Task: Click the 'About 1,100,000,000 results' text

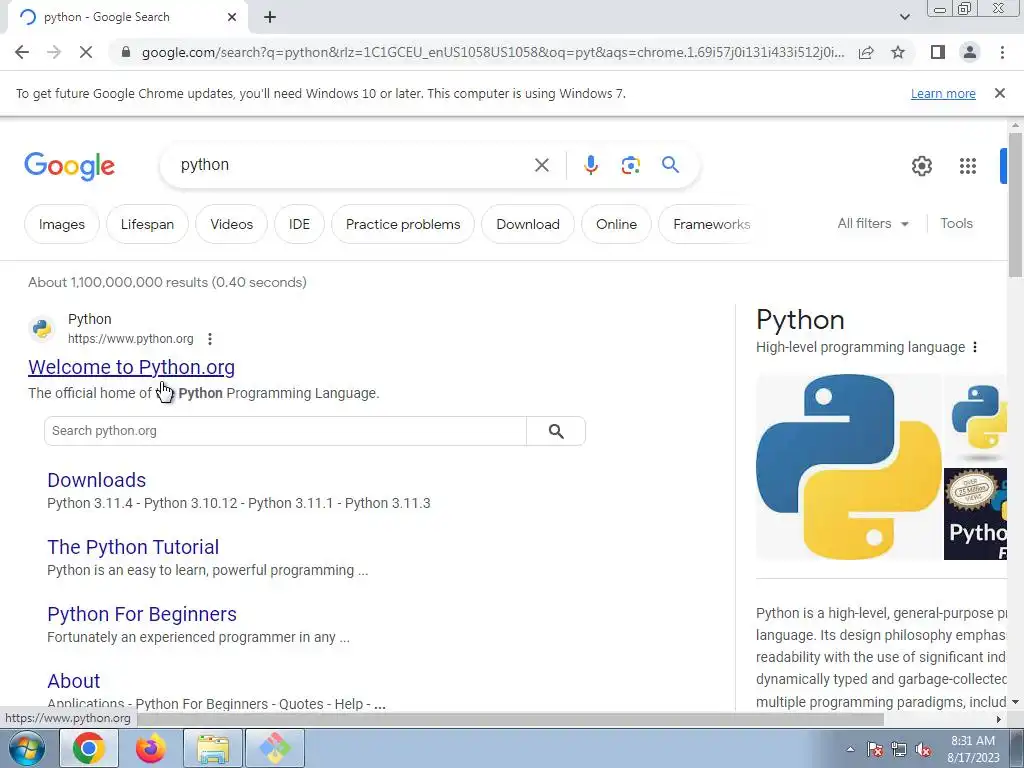Action: [167, 282]
